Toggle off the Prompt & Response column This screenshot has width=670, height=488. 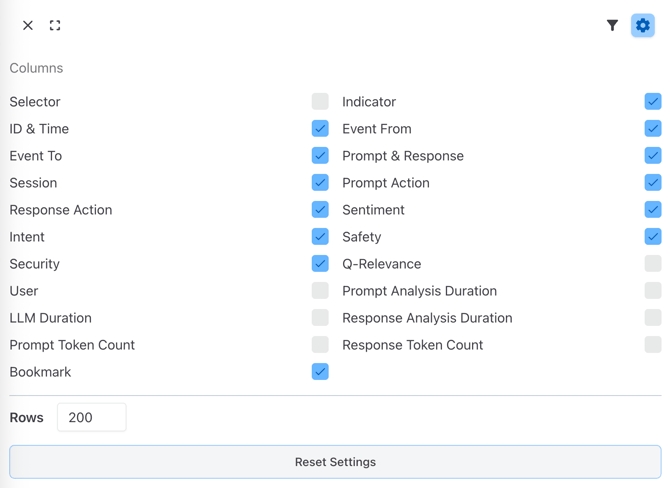click(x=652, y=155)
